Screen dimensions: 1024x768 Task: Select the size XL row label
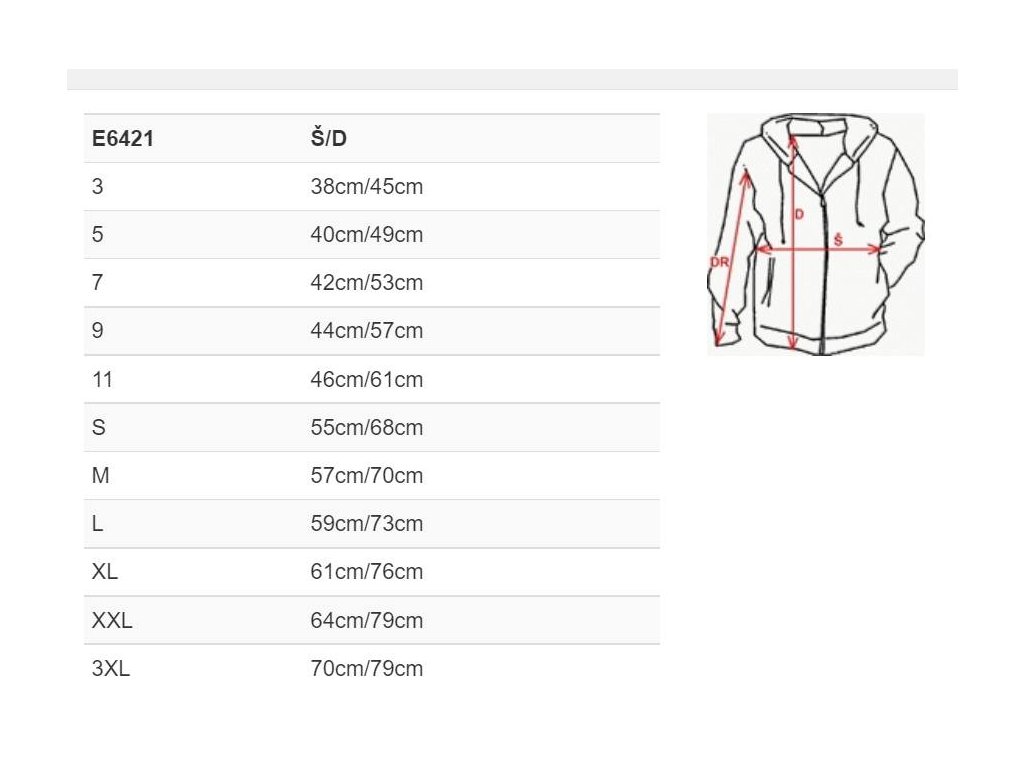(x=104, y=572)
